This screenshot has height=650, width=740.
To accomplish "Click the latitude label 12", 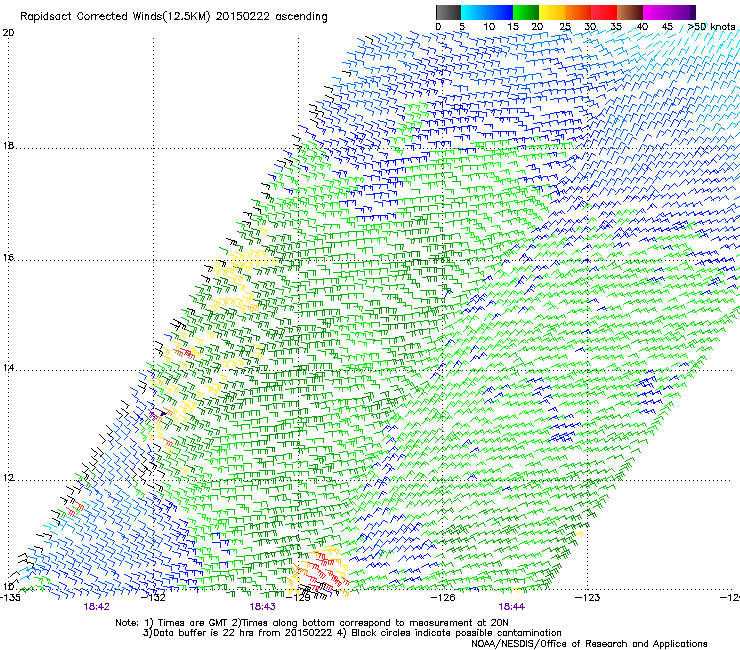I will [x=8, y=478].
